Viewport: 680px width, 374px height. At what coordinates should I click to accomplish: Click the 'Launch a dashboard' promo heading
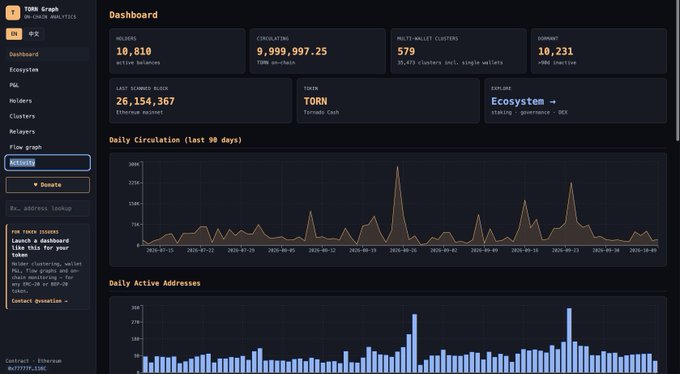(40, 248)
